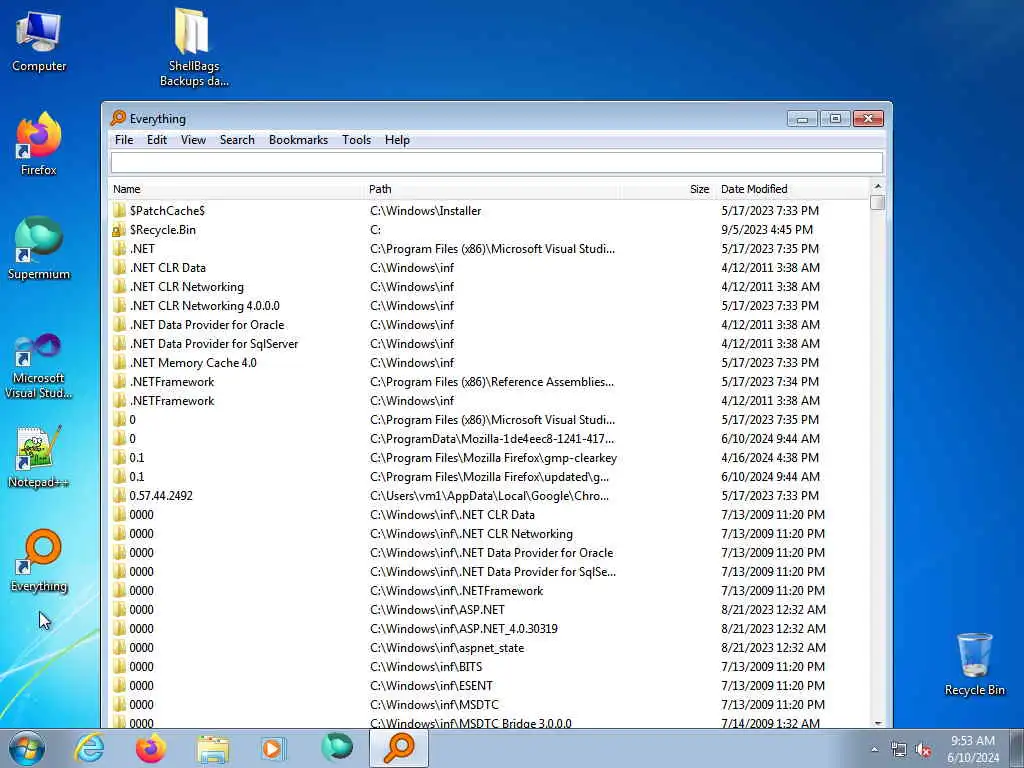Click the 9/5/2023 4:45 PM date
The width and height of the screenshot is (1024, 768).
tap(767, 230)
